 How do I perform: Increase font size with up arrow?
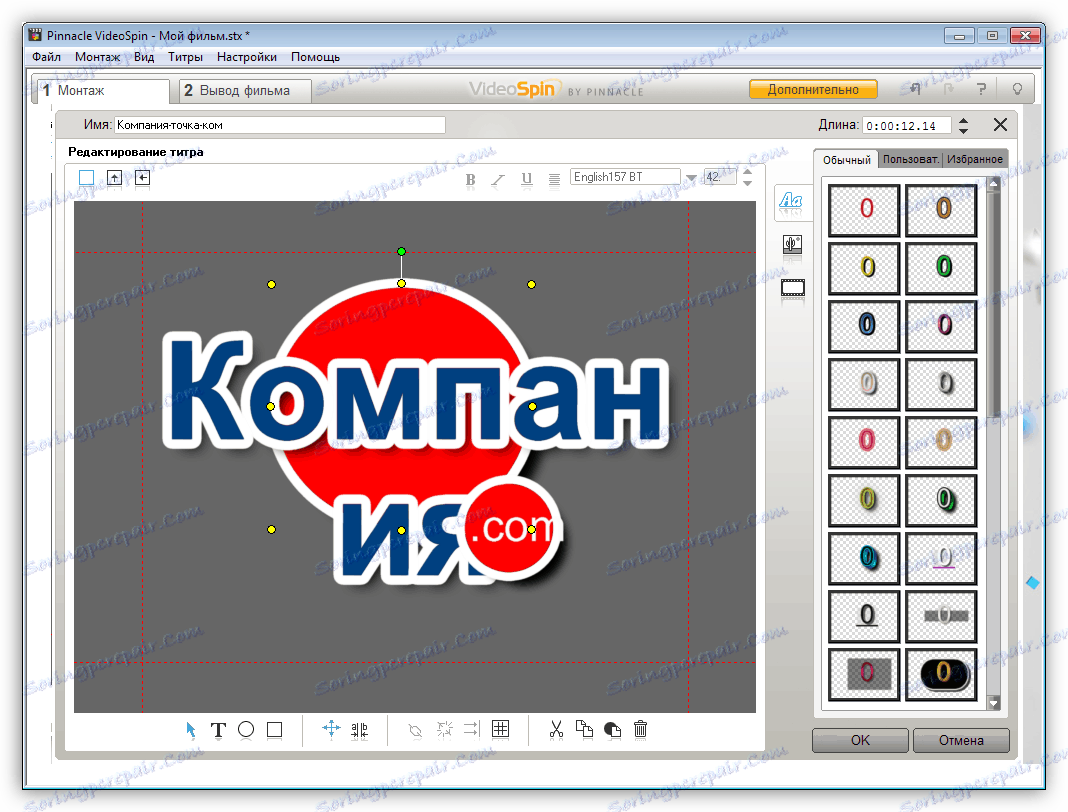747,172
